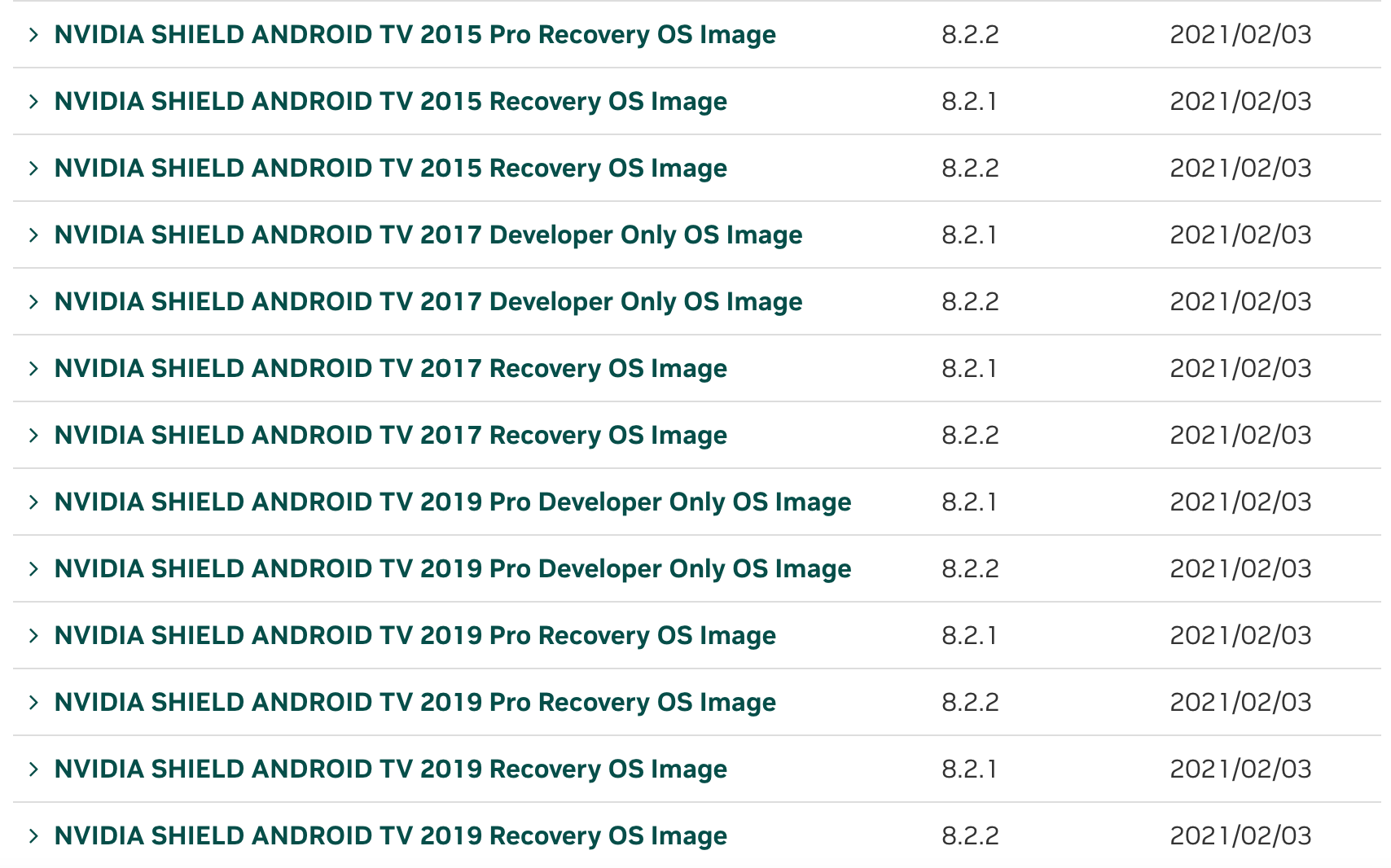The width and height of the screenshot is (1391, 868).
Task: Open 2019 Pro Recovery OS Image title, version 8.2.2
Action: [x=415, y=703]
